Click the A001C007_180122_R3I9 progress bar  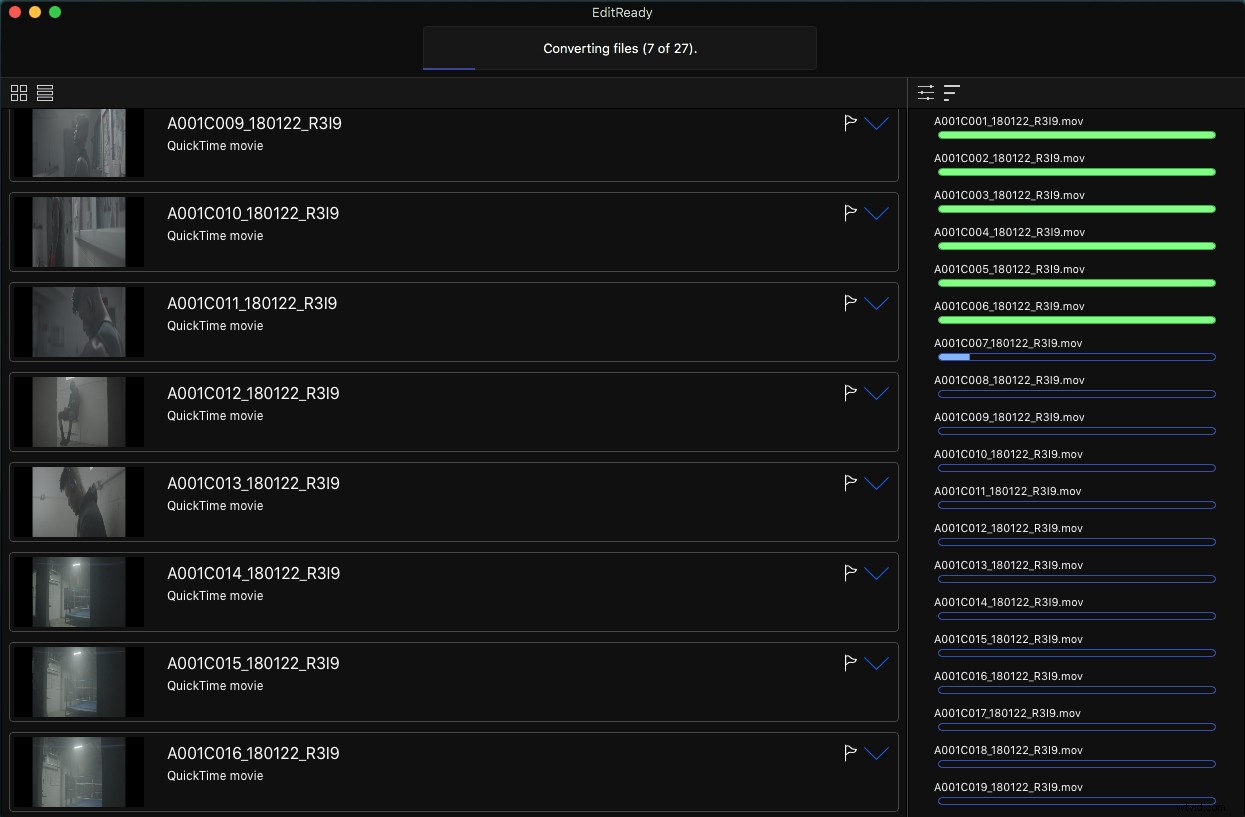(1074, 357)
